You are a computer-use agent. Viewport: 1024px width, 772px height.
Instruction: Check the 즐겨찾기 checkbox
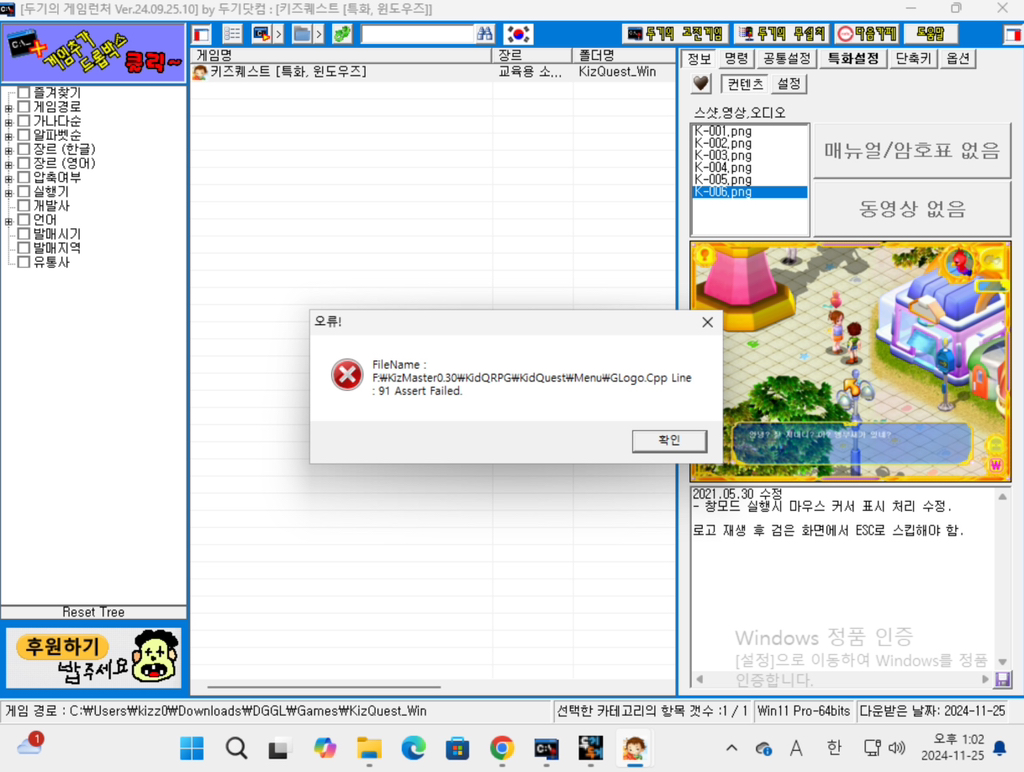tap(24, 93)
